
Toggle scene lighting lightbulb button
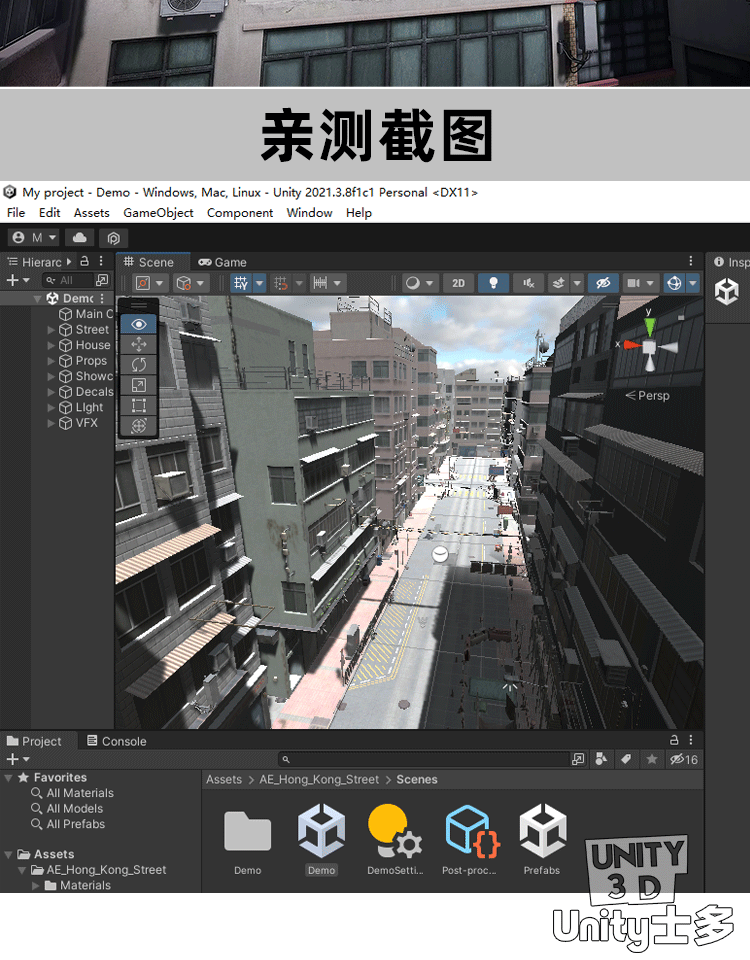[493, 283]
